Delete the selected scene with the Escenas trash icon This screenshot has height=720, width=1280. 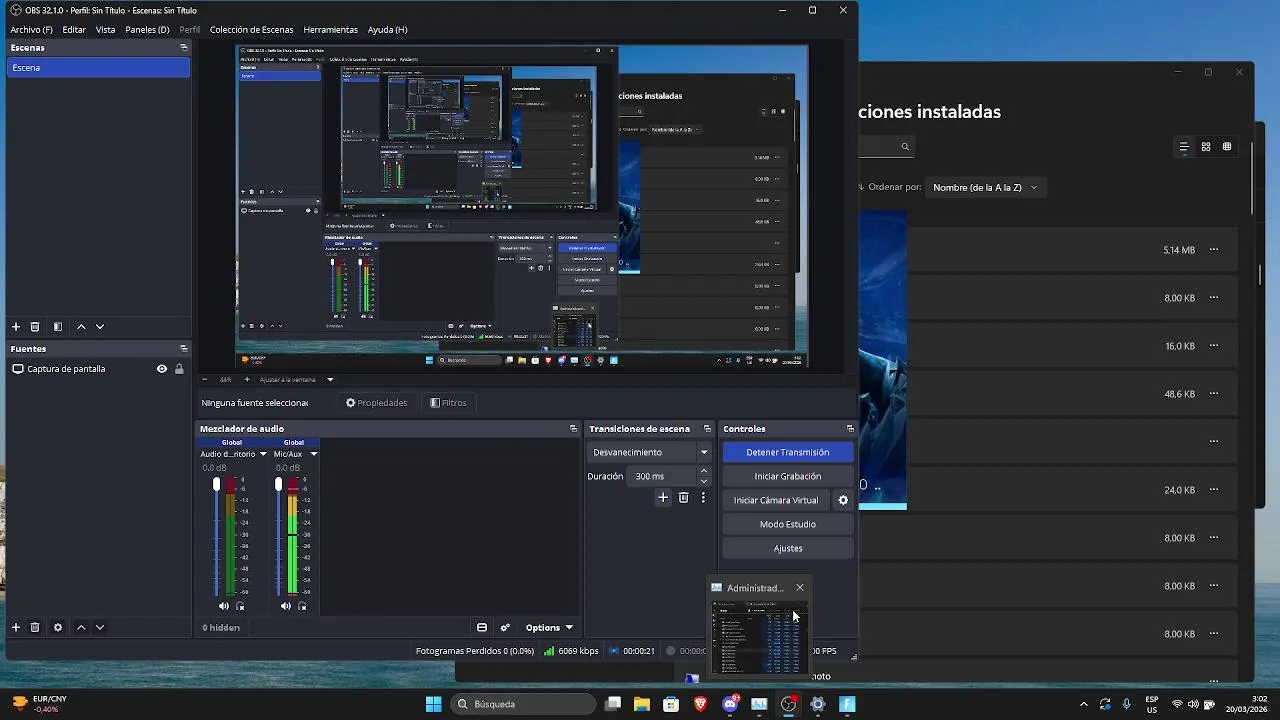point(35,327)
